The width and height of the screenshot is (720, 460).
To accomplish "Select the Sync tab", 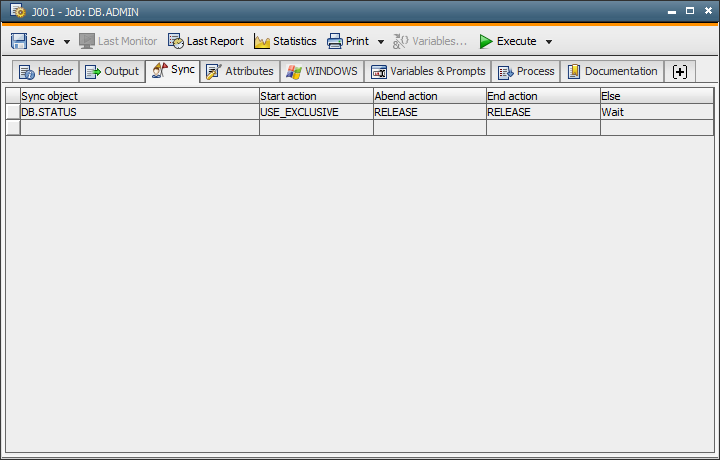I will tap(173, 70).
